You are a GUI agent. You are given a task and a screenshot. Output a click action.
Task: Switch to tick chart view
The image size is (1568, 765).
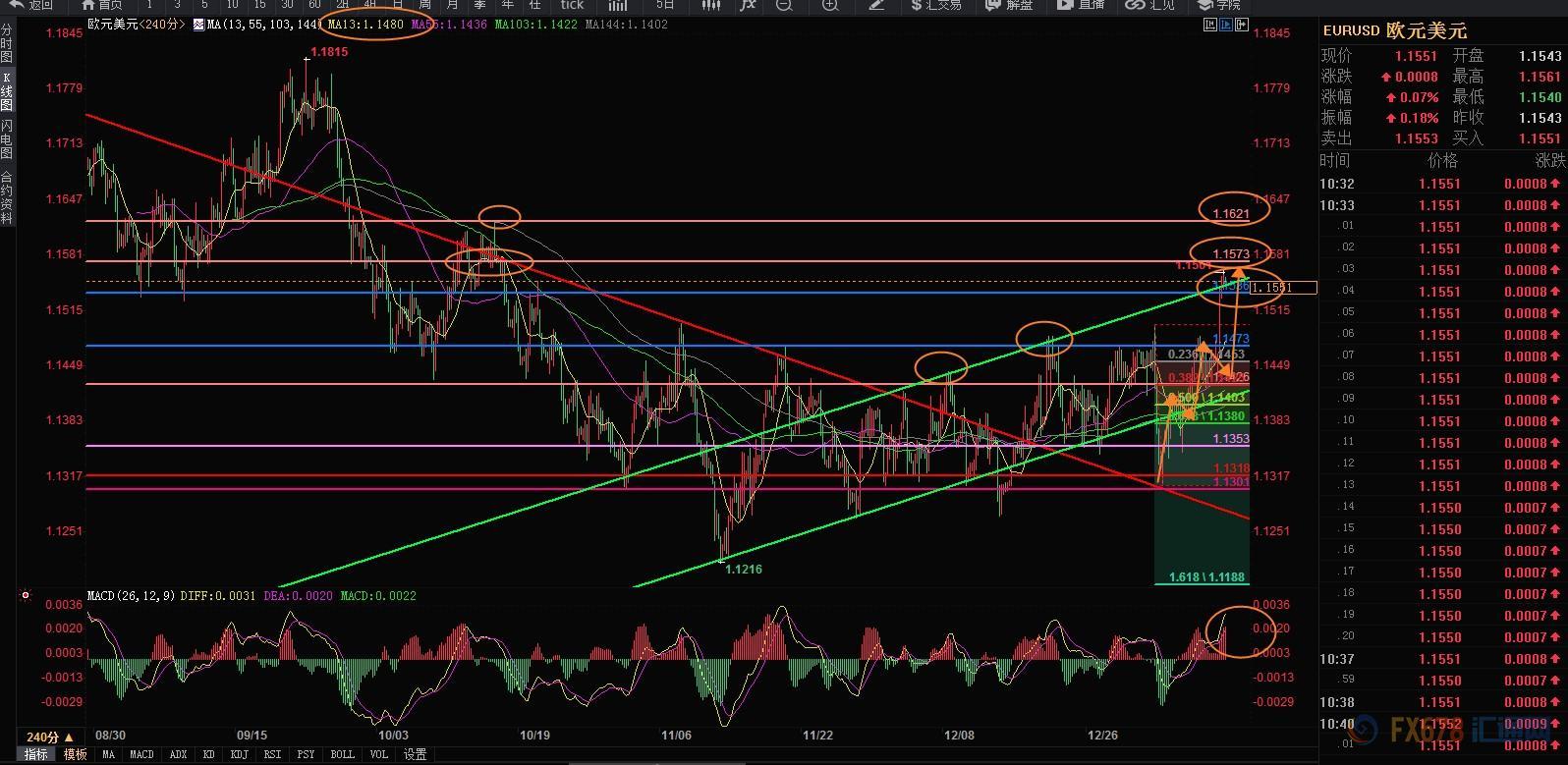point(572,5)
